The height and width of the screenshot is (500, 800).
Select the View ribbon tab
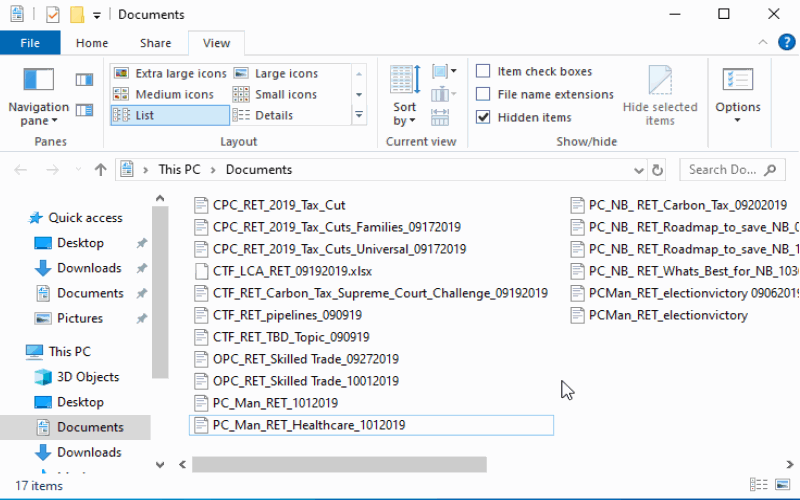coord(216,43)
